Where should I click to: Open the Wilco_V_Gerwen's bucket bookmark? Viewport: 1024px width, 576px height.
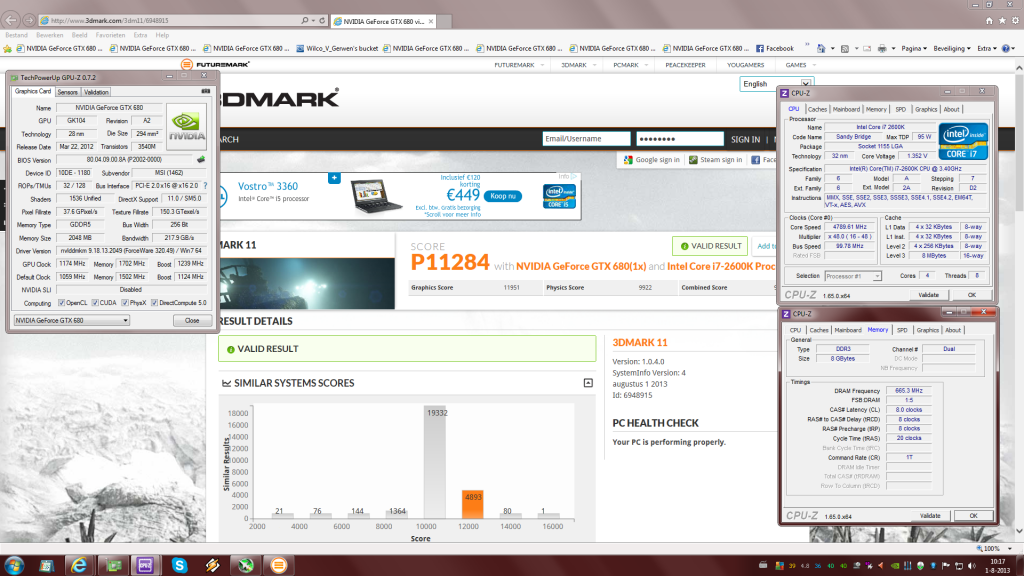click(337, 48)
